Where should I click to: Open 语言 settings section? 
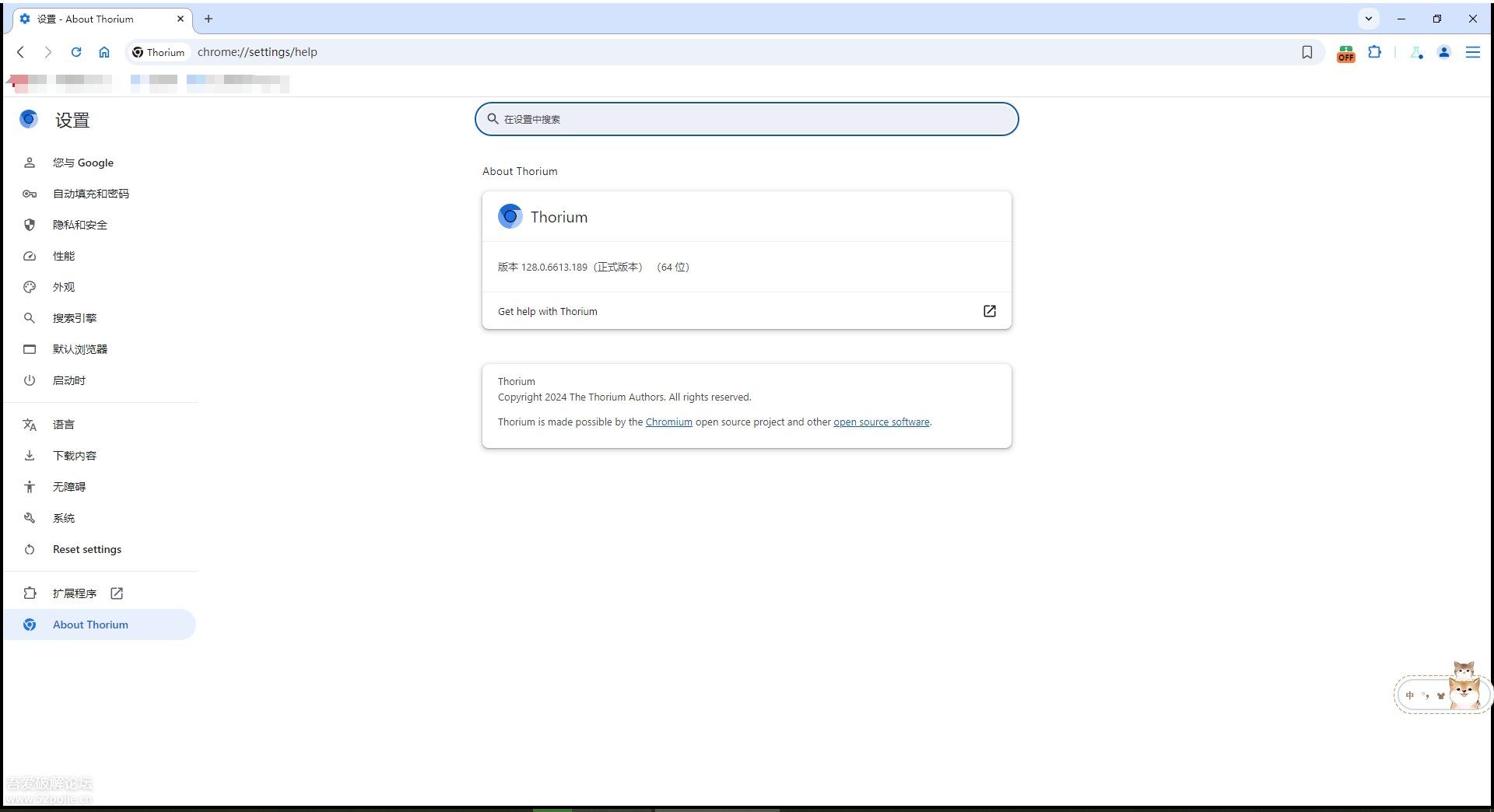(x=100, y=425)
